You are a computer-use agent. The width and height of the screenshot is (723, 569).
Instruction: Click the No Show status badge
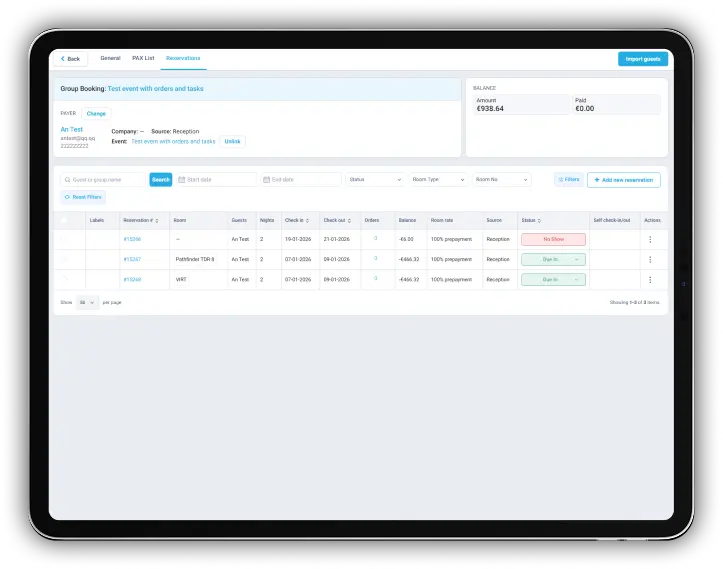[553, 239]
